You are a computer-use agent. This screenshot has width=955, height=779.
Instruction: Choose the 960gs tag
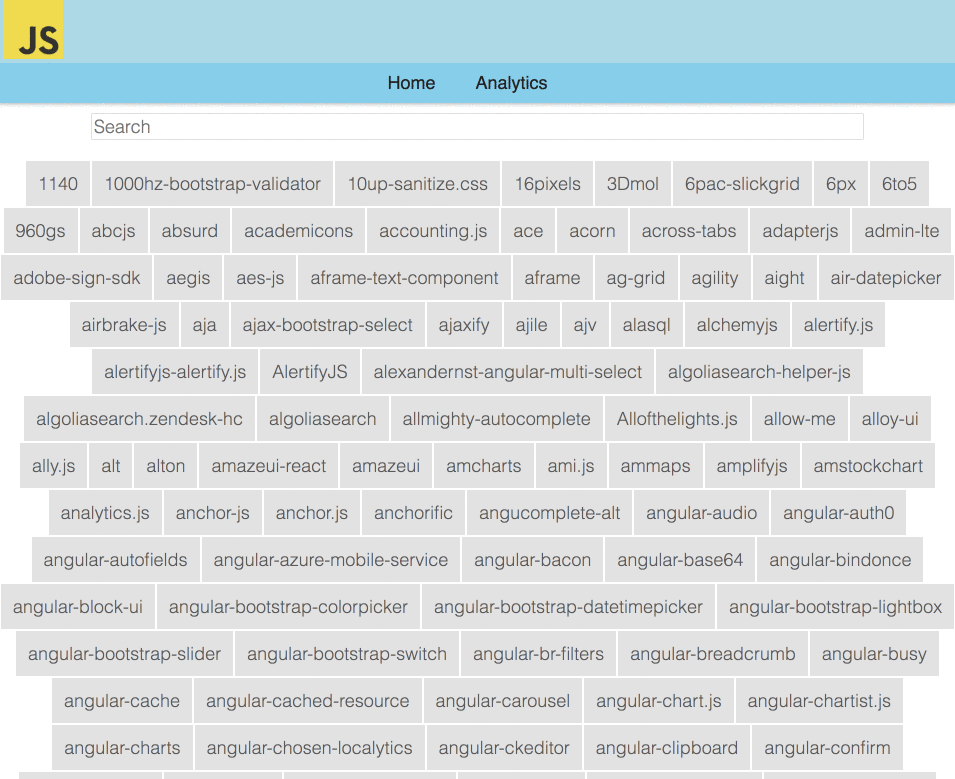point(40,231)
